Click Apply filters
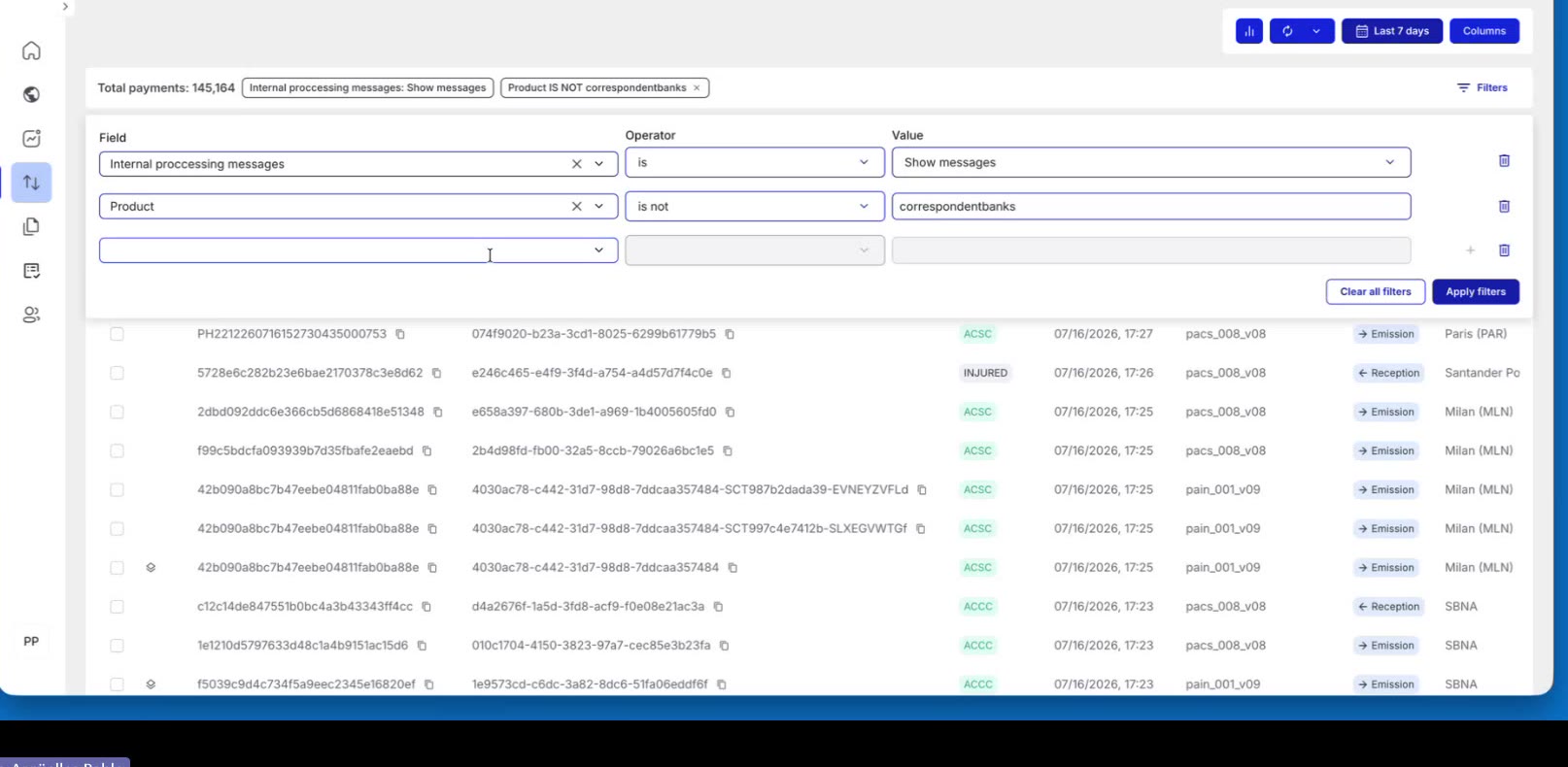The image size is (1568, 767). (x=1476, y=291)
